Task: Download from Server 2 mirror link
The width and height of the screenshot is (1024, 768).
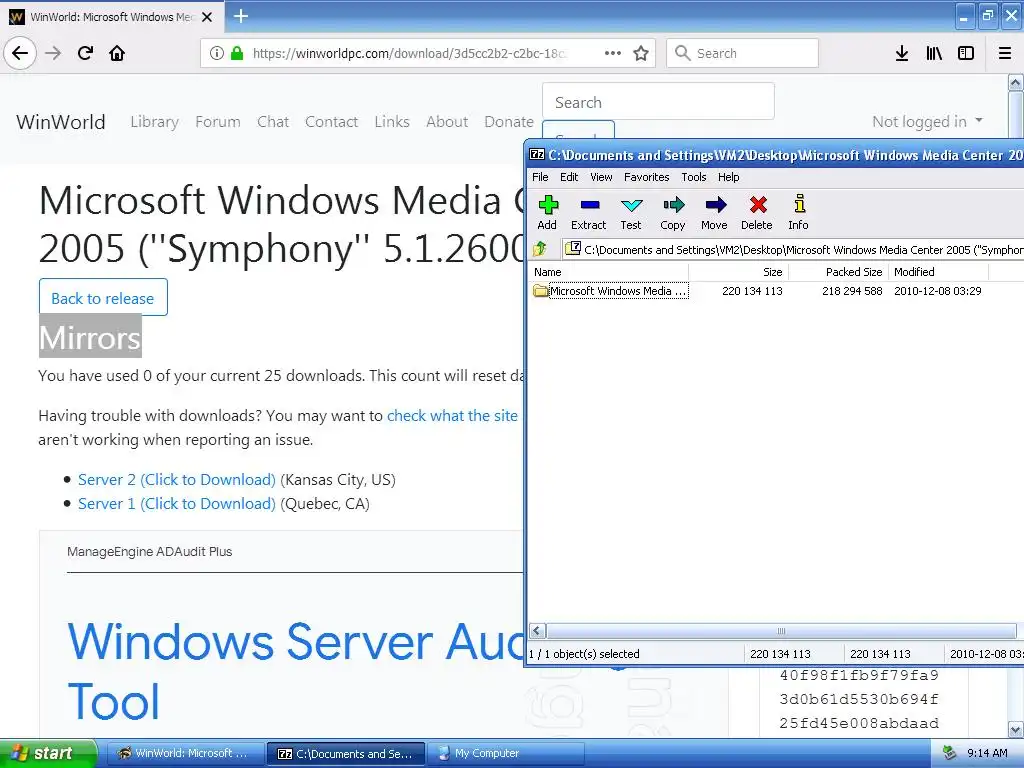Action: tap(177, 479)
